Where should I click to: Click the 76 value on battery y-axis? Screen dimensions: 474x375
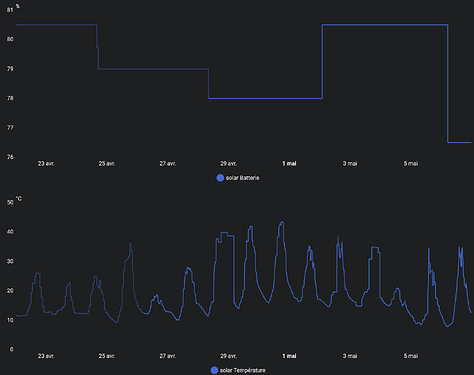click(10, 157)
